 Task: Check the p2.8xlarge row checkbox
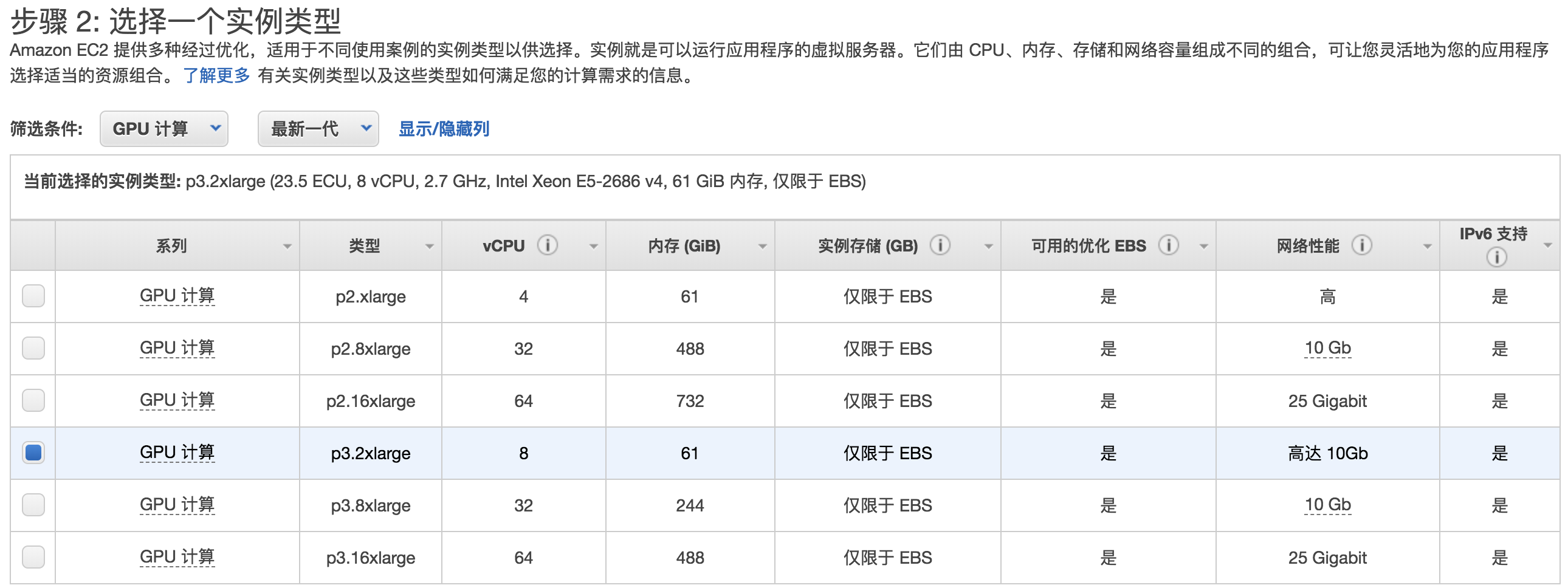(x=33, y=348)
